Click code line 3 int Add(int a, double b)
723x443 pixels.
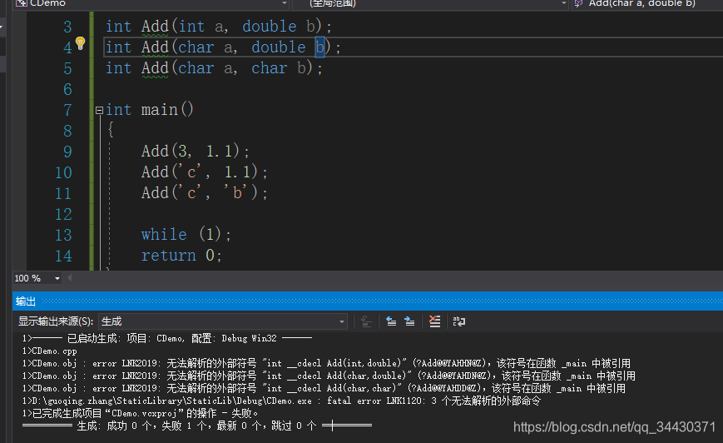219,27
